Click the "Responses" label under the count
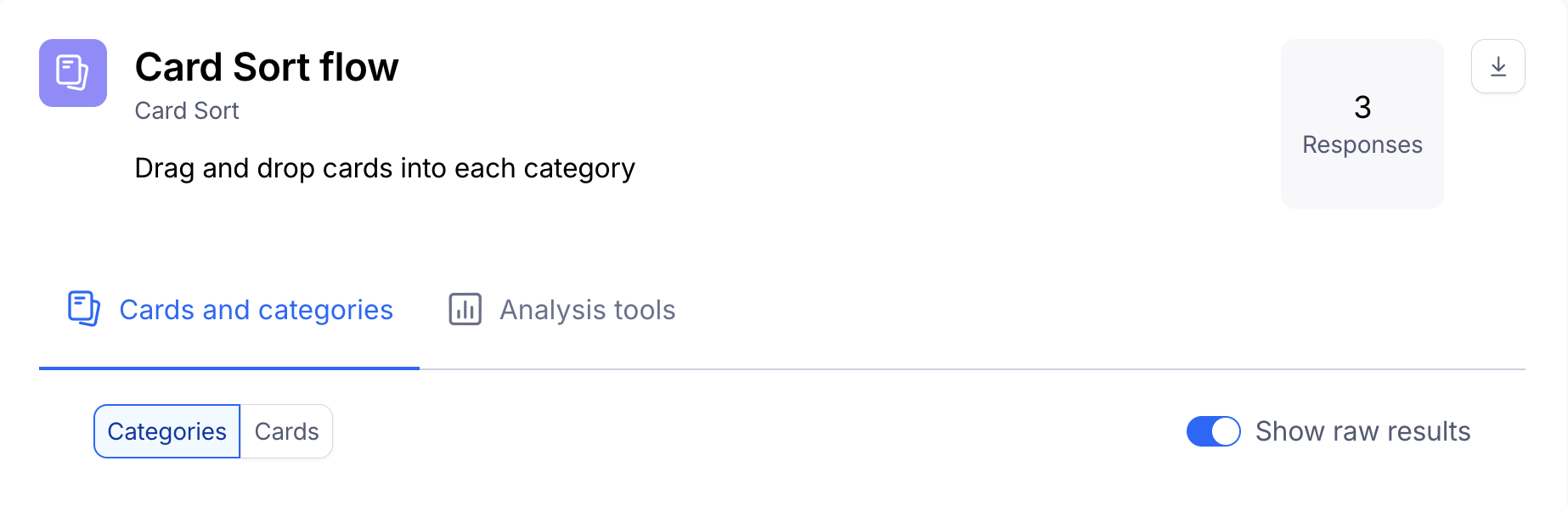 1362,145
